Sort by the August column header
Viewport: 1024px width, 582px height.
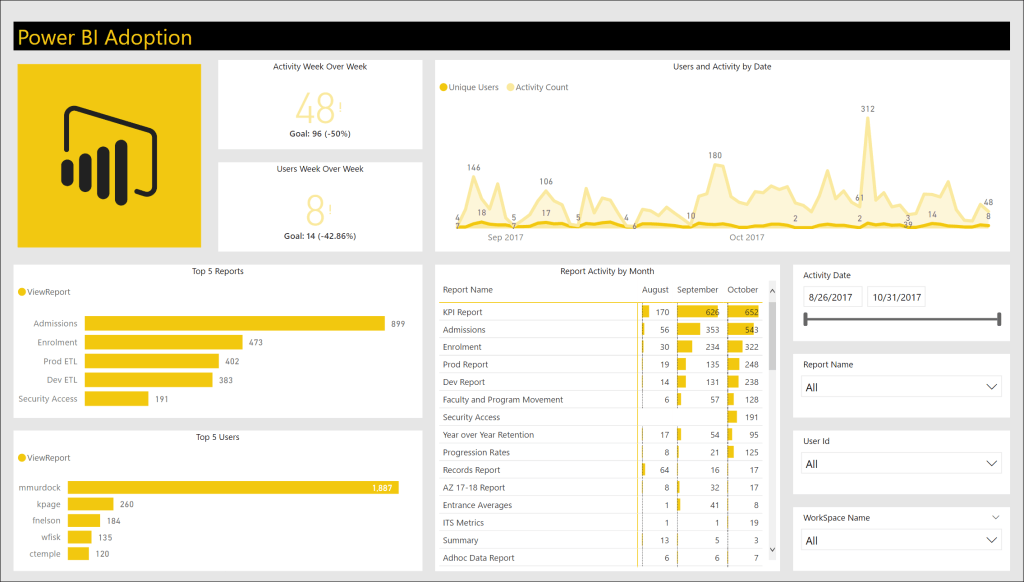coord(655,290)
